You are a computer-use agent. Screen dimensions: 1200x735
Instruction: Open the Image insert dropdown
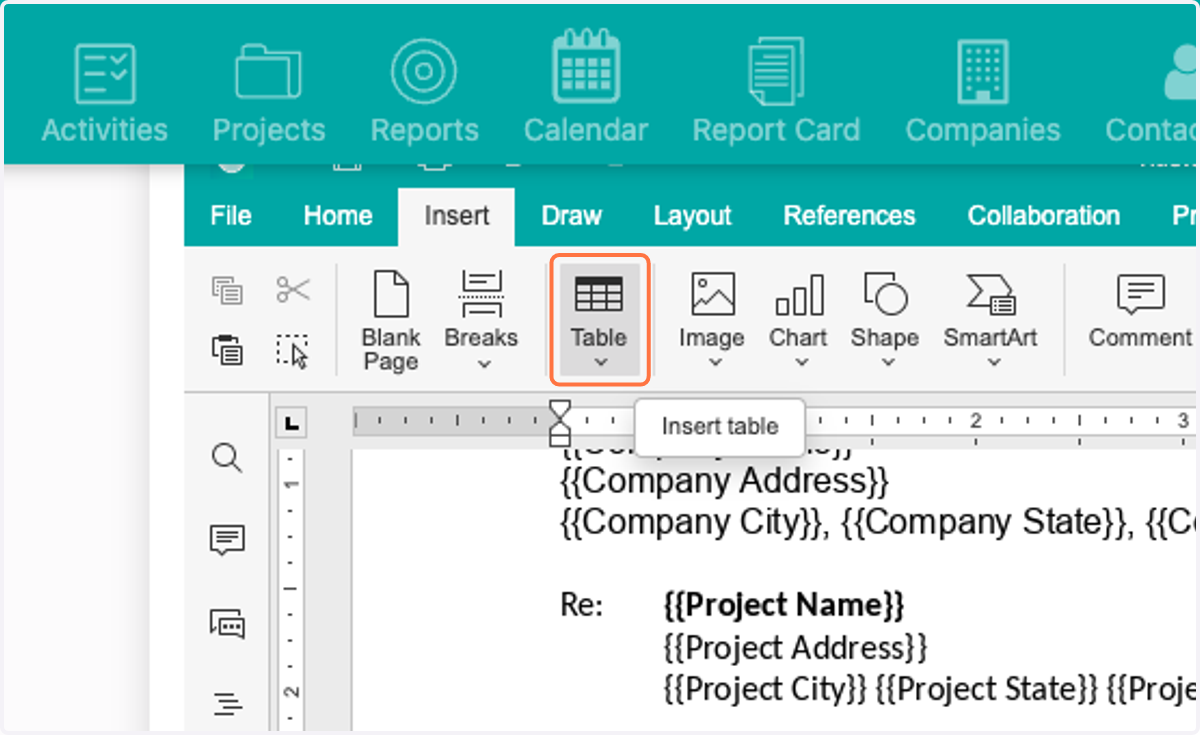click(712, 321)
